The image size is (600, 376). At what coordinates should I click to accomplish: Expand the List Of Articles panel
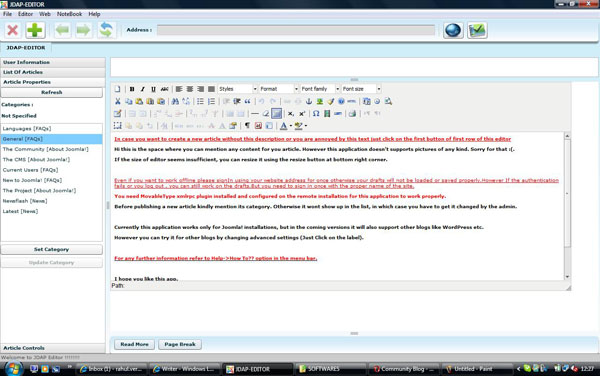[x=53, y=72]
